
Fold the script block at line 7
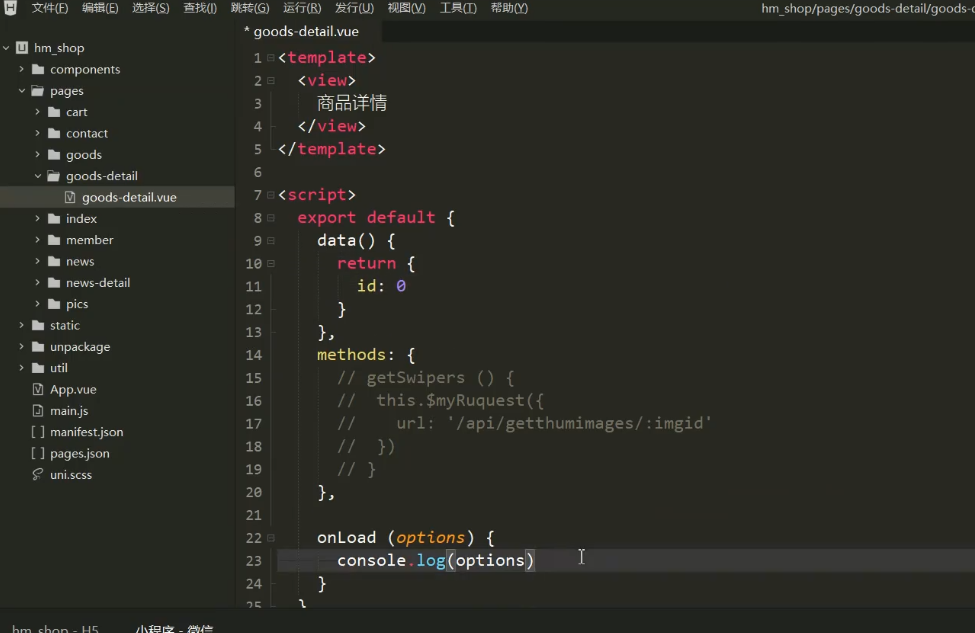pos(271,195)
